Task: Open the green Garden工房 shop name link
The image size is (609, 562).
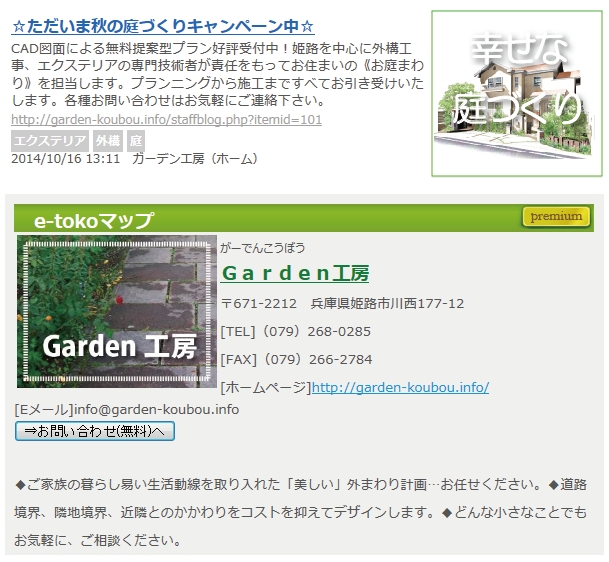Action: [x=295, y=273]
